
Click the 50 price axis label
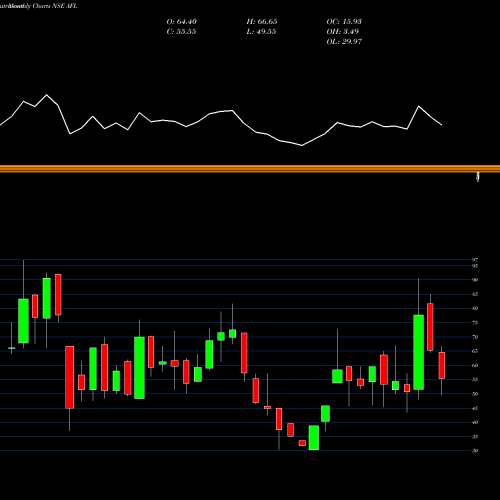coord(475,394)
